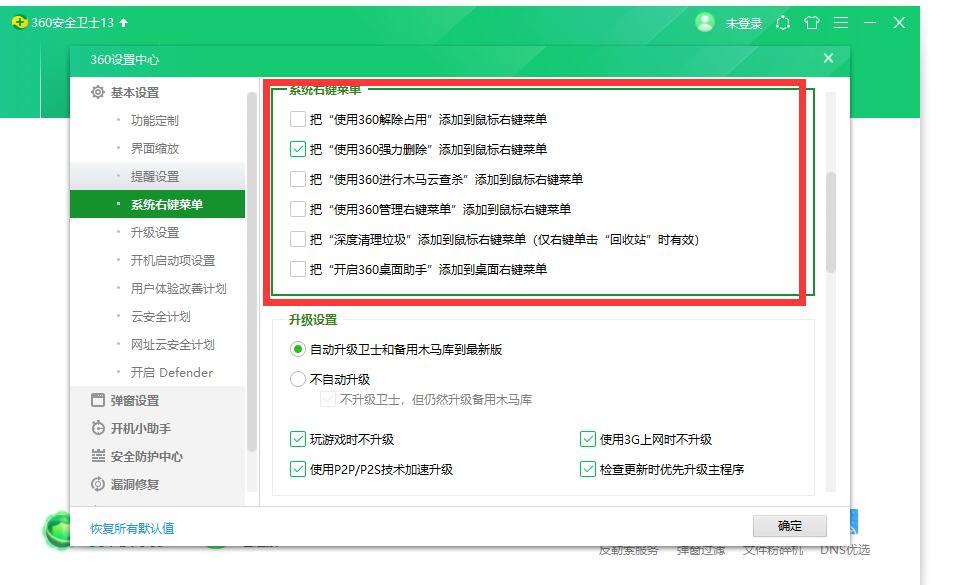Click the 漏洞修复 icon
This screenshot has width=956, height=585.
[98, 484]
